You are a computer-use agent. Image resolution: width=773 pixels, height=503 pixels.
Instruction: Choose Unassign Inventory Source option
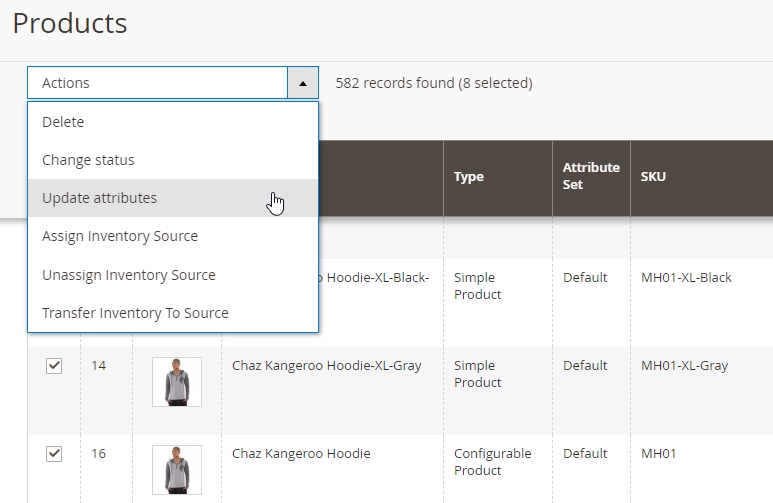click(173, 275)
